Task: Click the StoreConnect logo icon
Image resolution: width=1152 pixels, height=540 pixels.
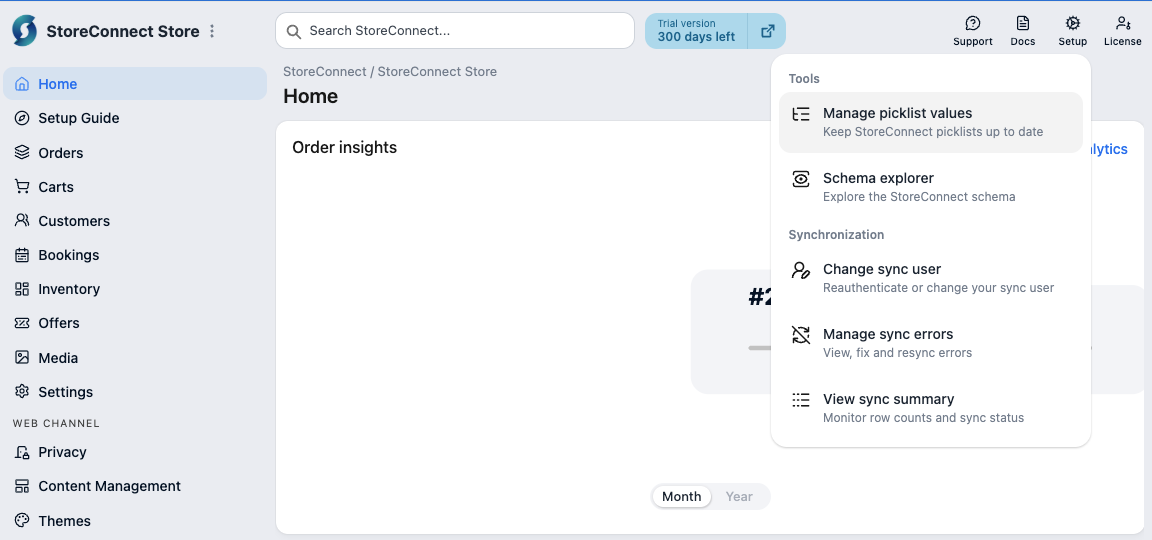Action: (24, 31)
